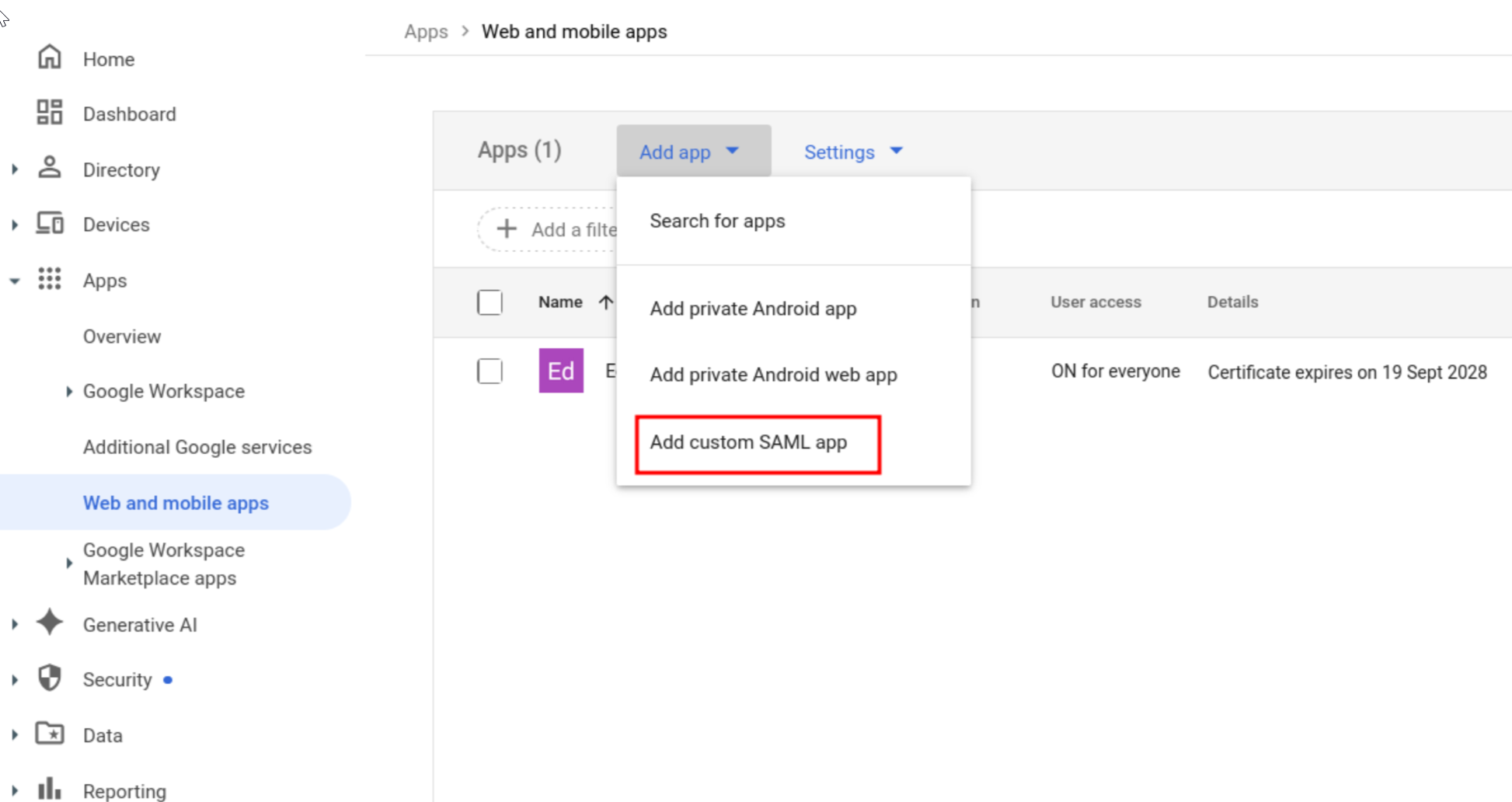The height and width of the screenshot is (802, 1512).
Task: Click the Apps (1) heading
Action: 519,150
